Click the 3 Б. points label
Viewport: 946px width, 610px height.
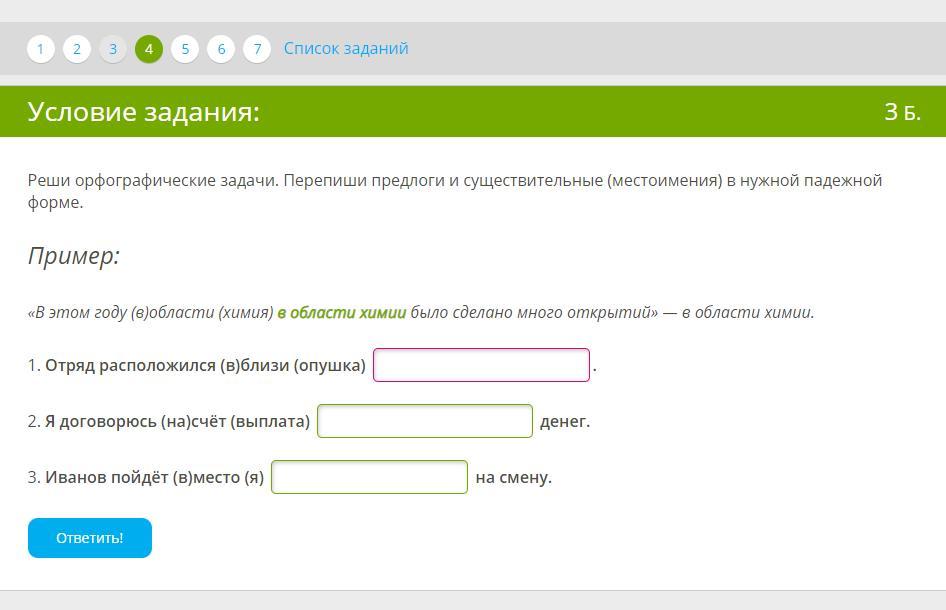(x=901, y=112)
